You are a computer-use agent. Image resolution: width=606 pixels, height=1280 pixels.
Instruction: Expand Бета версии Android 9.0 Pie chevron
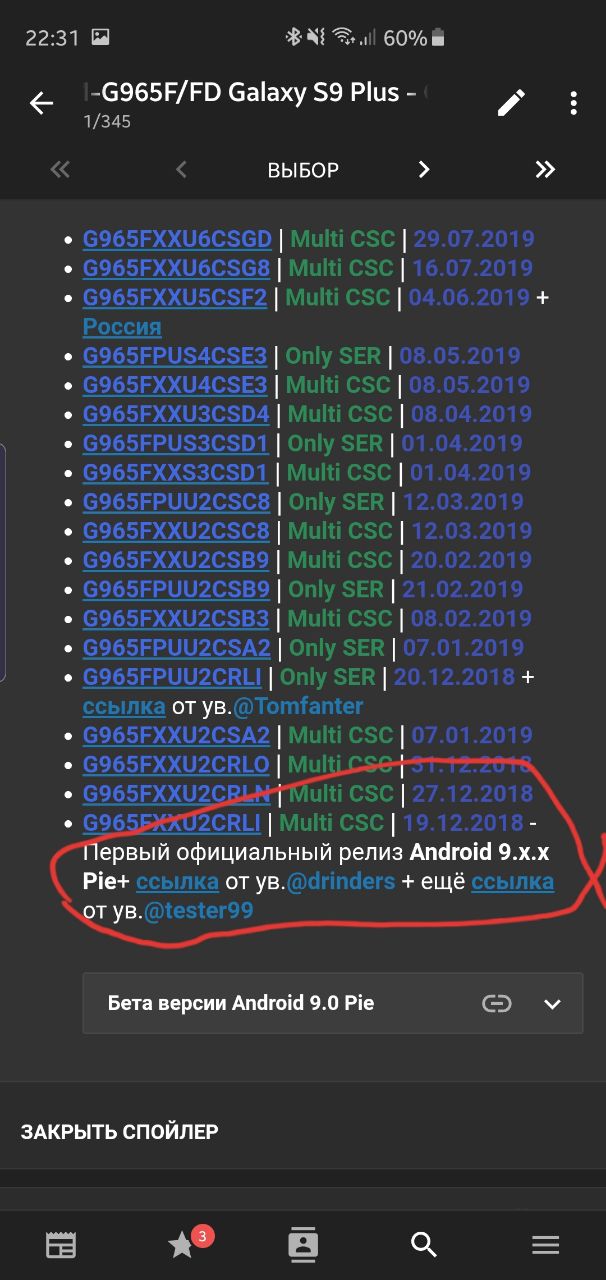[552, 1003]
